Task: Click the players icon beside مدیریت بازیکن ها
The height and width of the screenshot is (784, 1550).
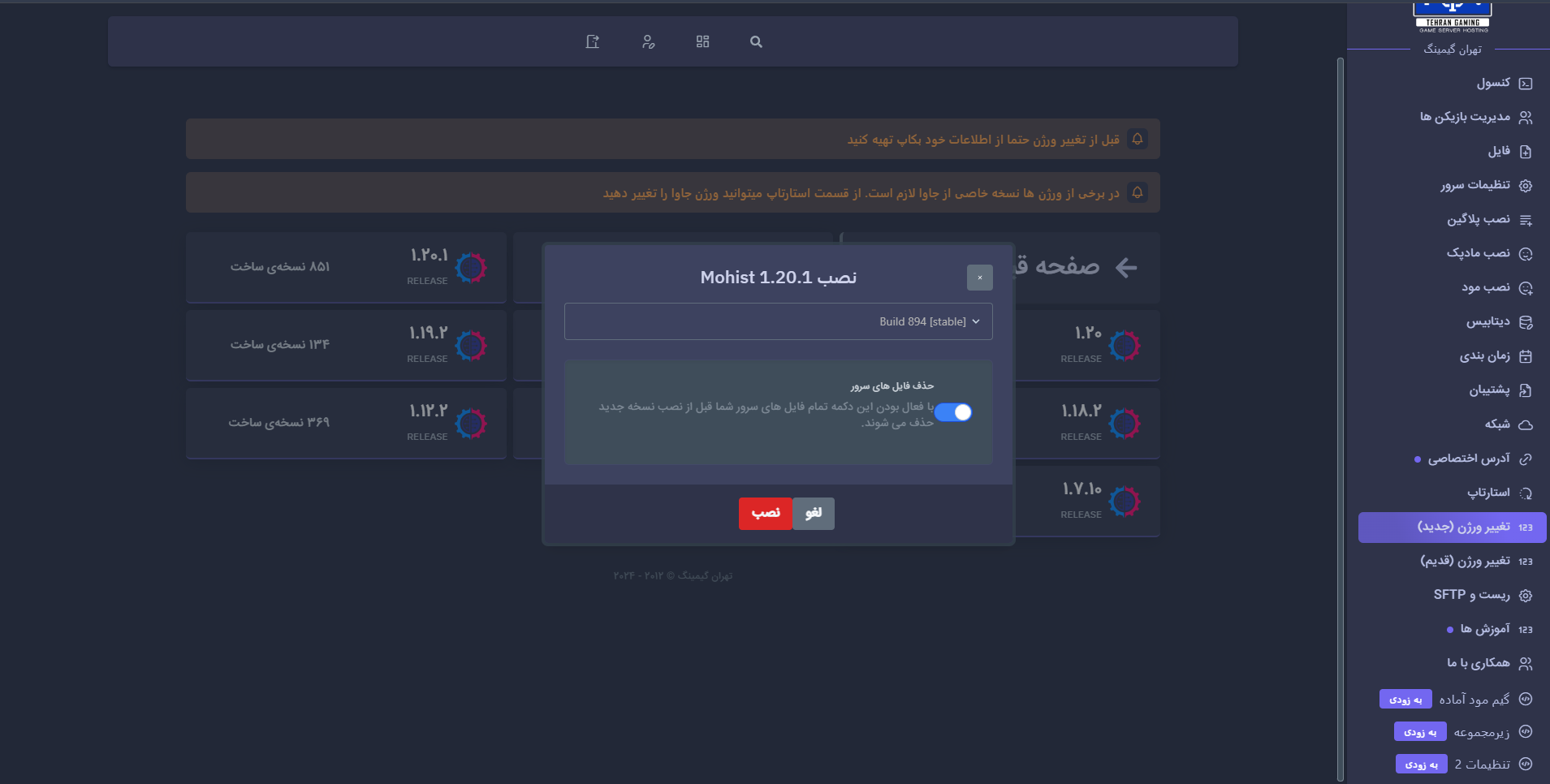Action: click(x=1526, y=118)
